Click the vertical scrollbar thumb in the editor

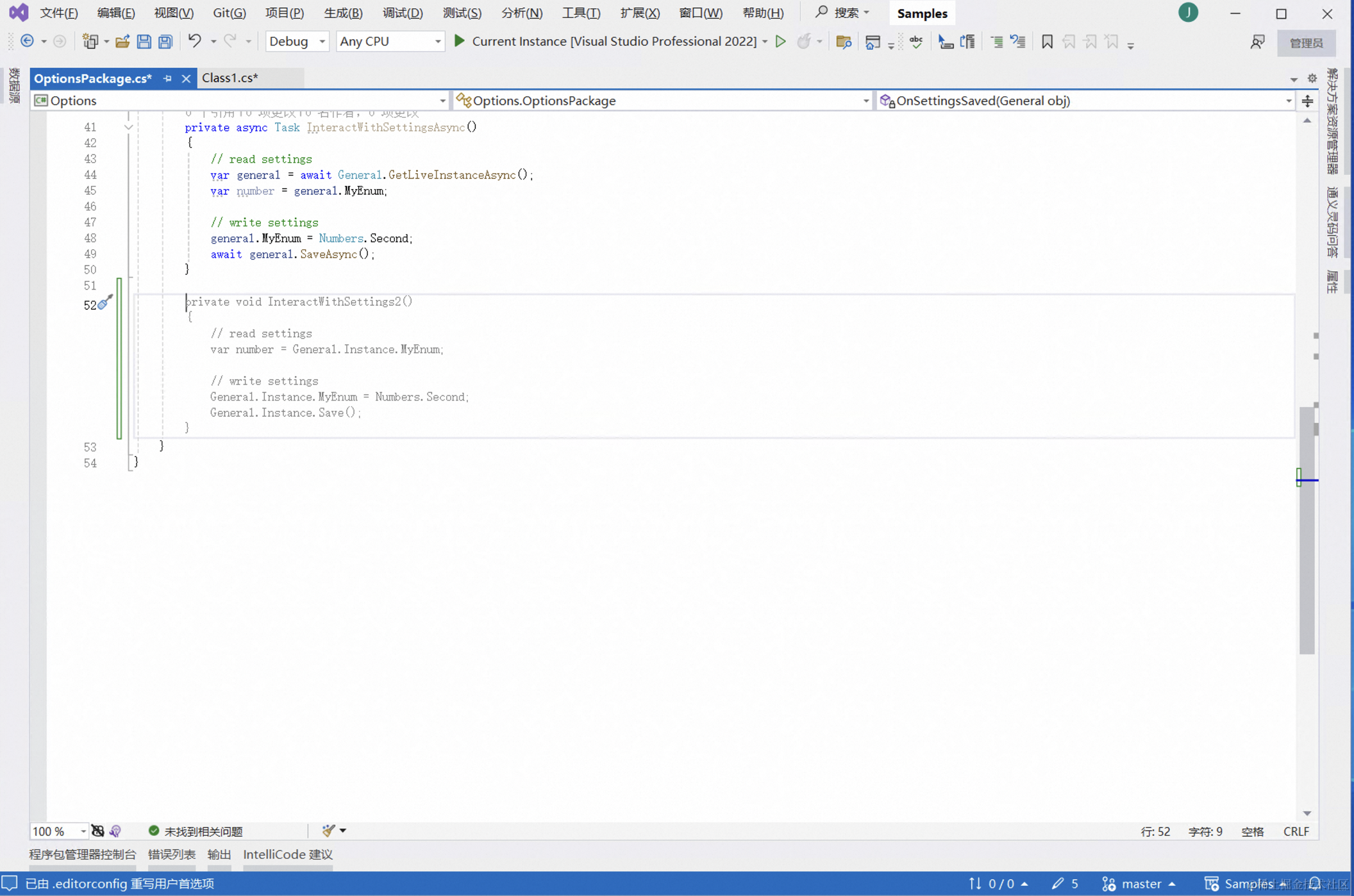[x=1307, y=531]
